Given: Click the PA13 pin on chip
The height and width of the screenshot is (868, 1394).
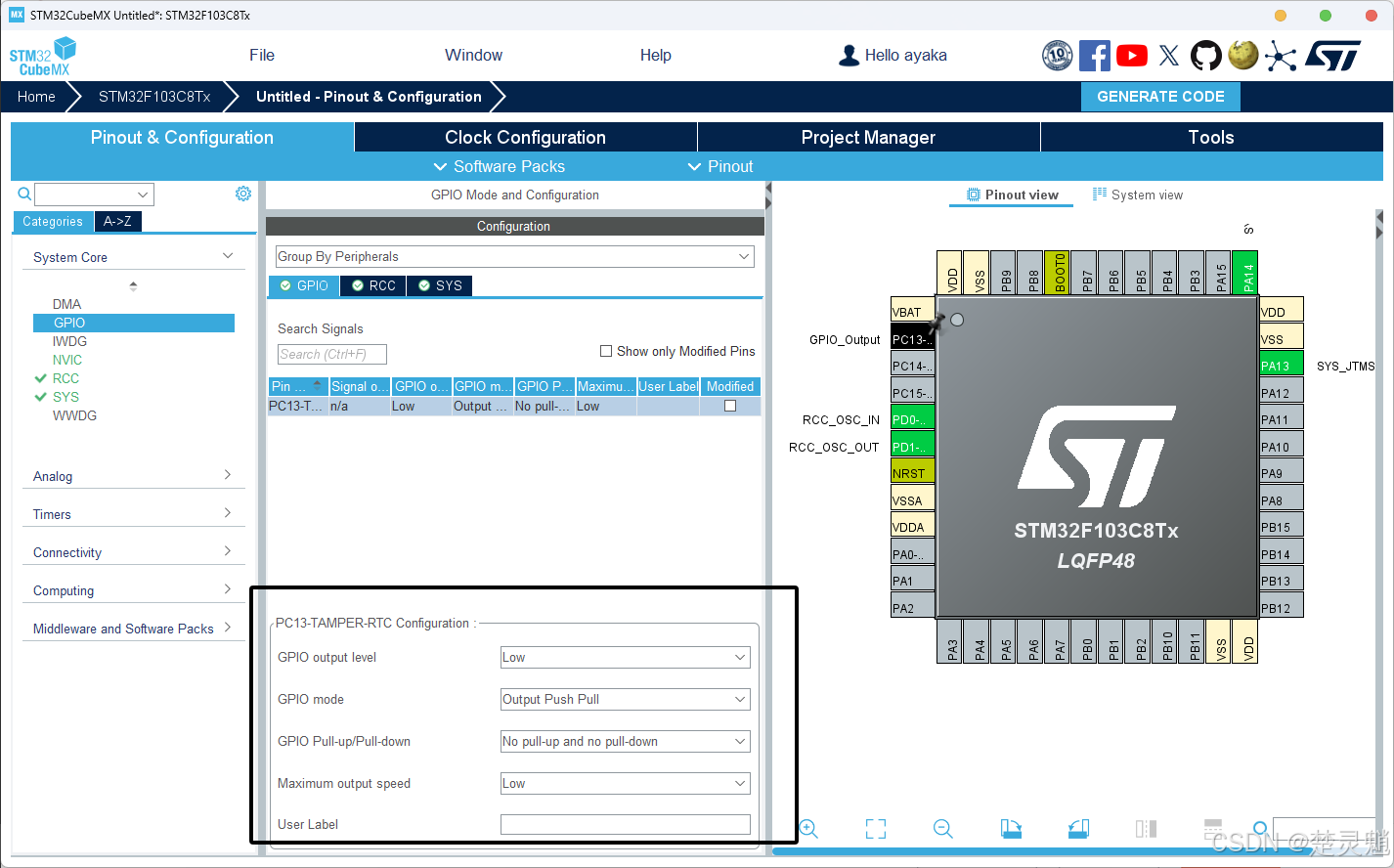Looking at the screenshot, I should (x=1282, y=366).
